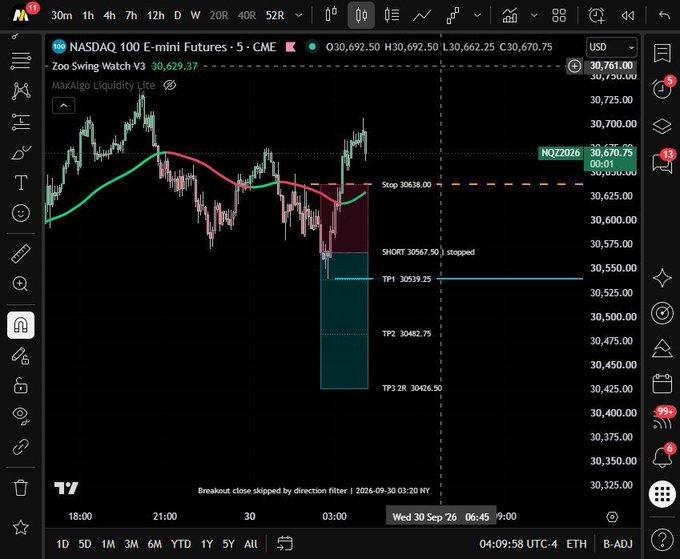Toggle B-ADJ back adjustment

(618, 544)
